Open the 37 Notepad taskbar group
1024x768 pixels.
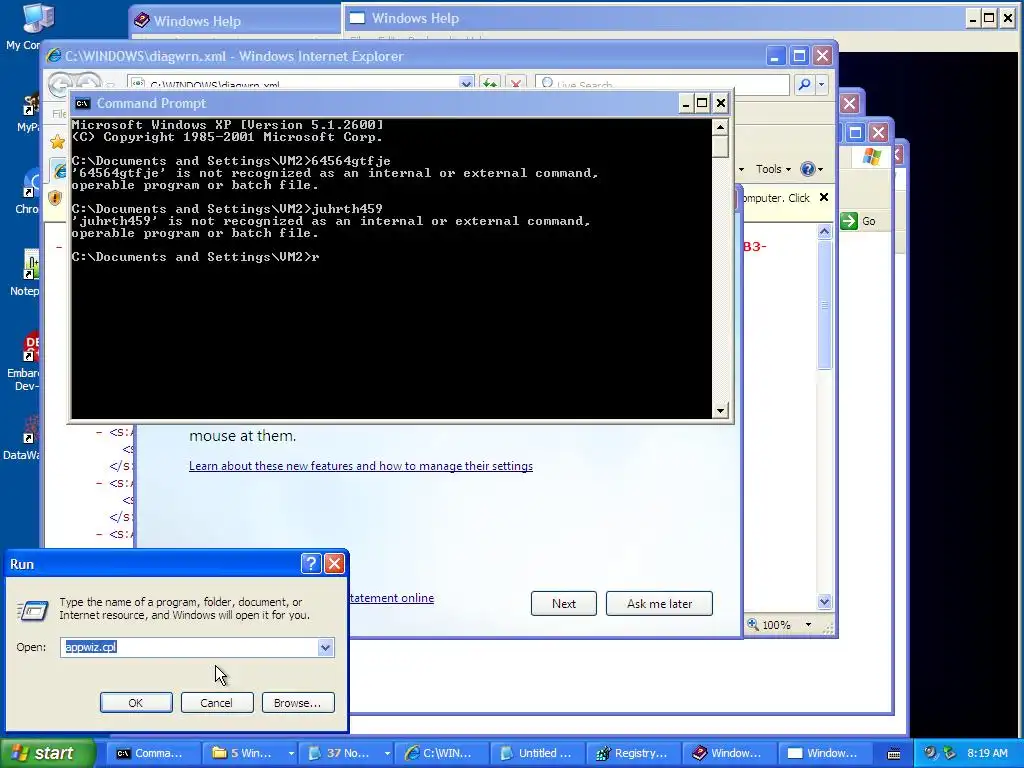346,753
